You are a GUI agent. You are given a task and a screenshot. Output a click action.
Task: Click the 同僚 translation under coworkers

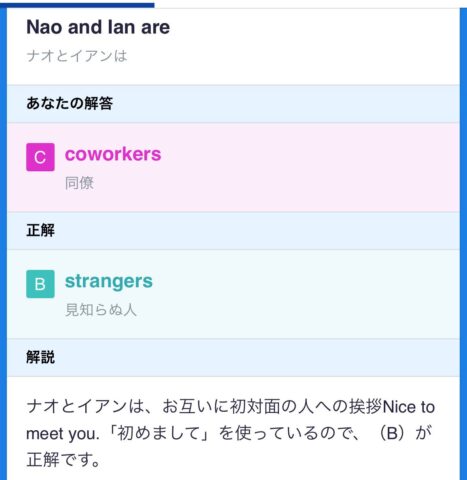coord(79,183)
